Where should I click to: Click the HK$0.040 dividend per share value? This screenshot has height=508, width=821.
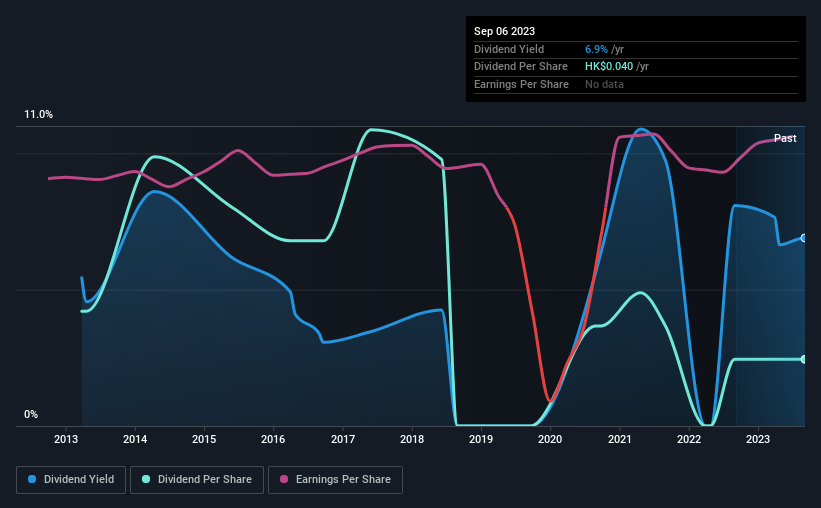click(x=609, y=67)
